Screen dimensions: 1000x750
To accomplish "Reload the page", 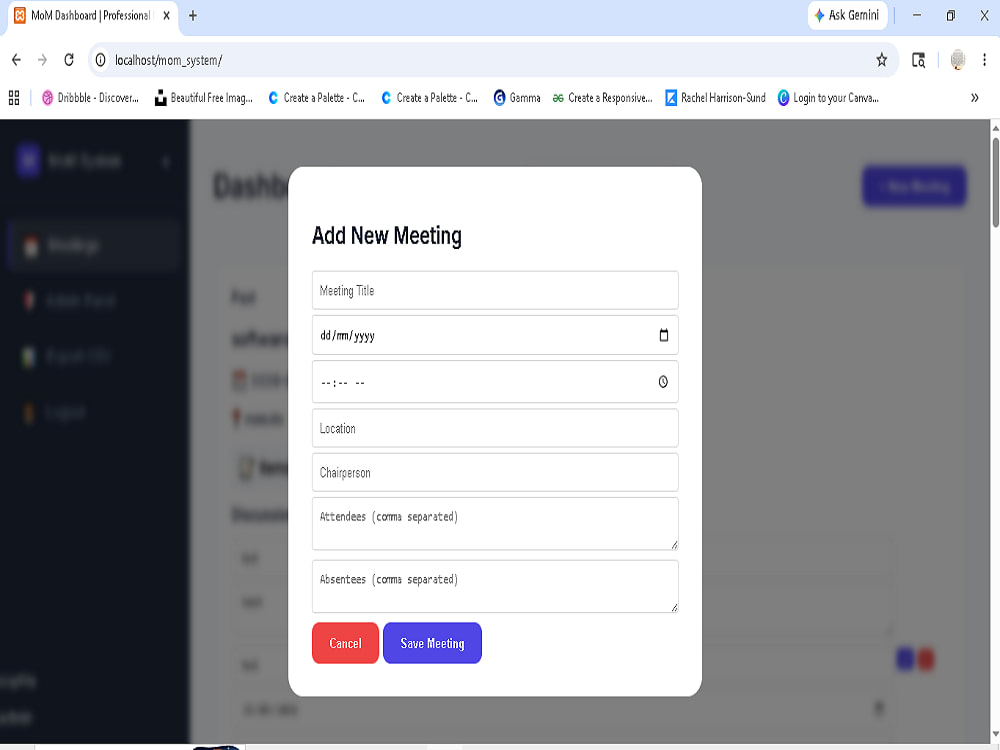I will tap(69, 60).
